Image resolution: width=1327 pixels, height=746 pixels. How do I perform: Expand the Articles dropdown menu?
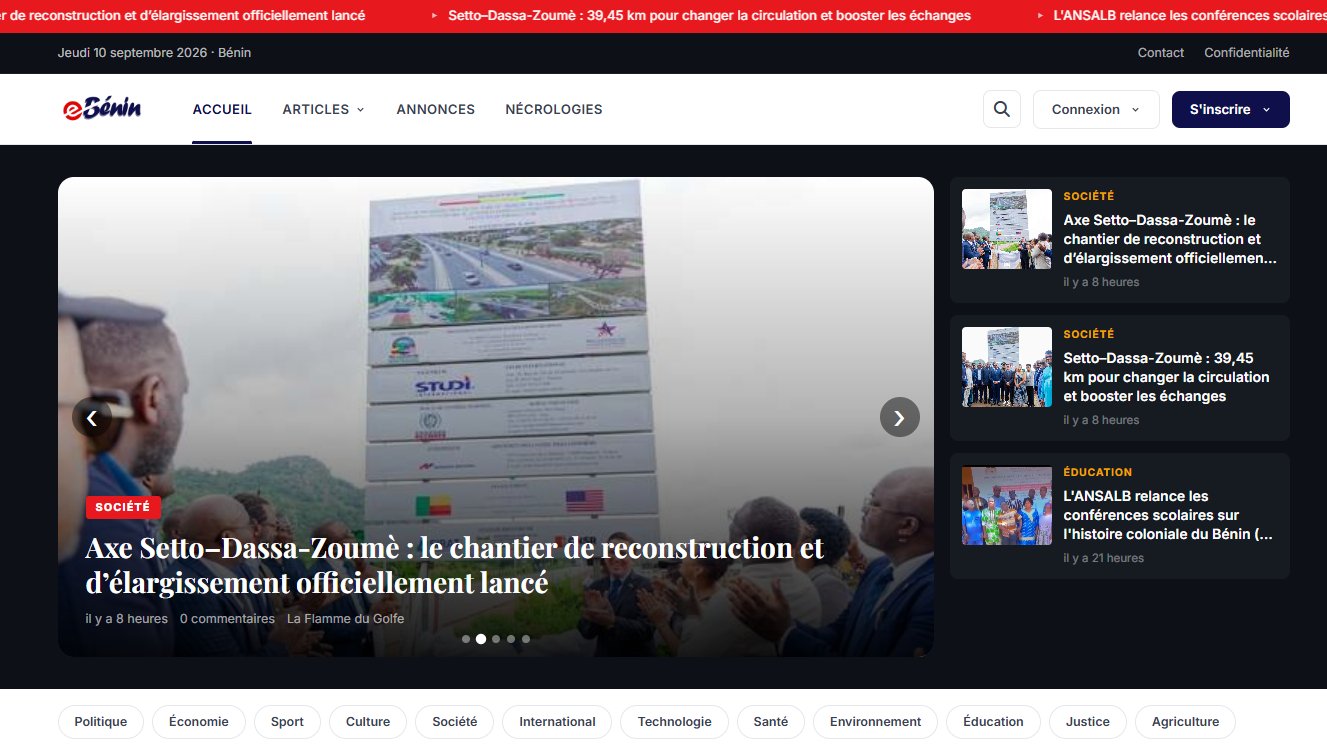[323, 109]
